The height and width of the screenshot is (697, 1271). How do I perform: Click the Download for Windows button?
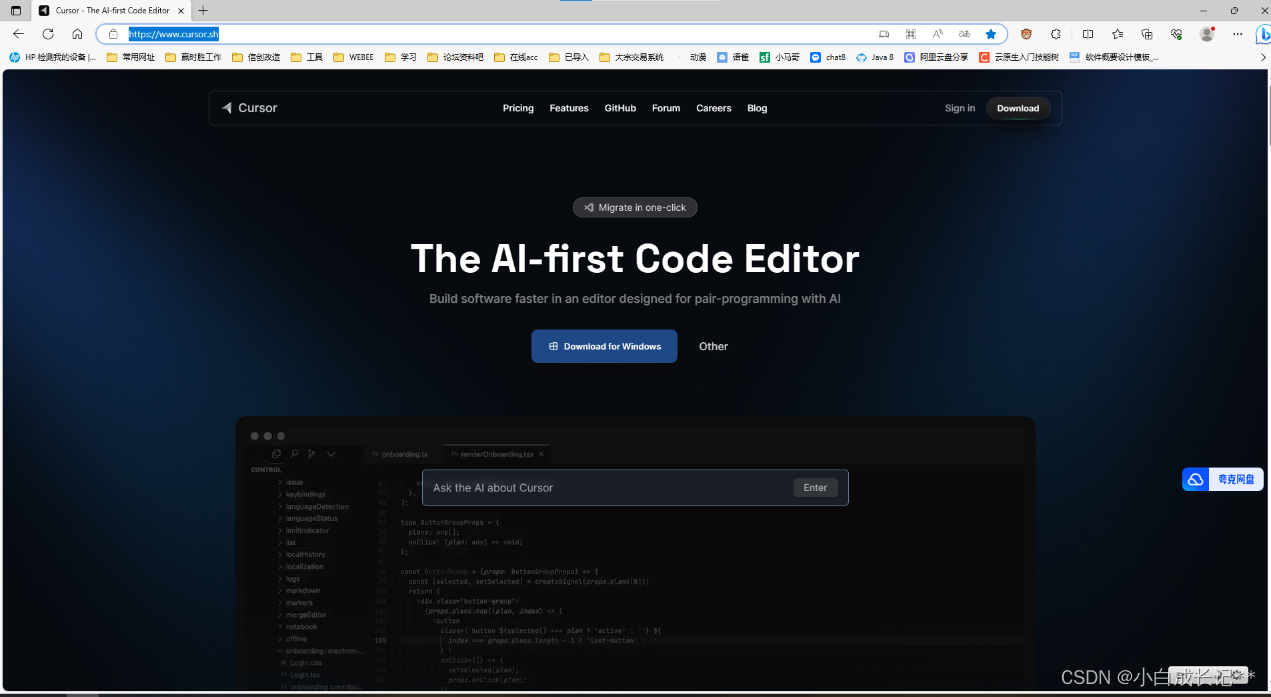pyautogui.click(x=604, y=346)
